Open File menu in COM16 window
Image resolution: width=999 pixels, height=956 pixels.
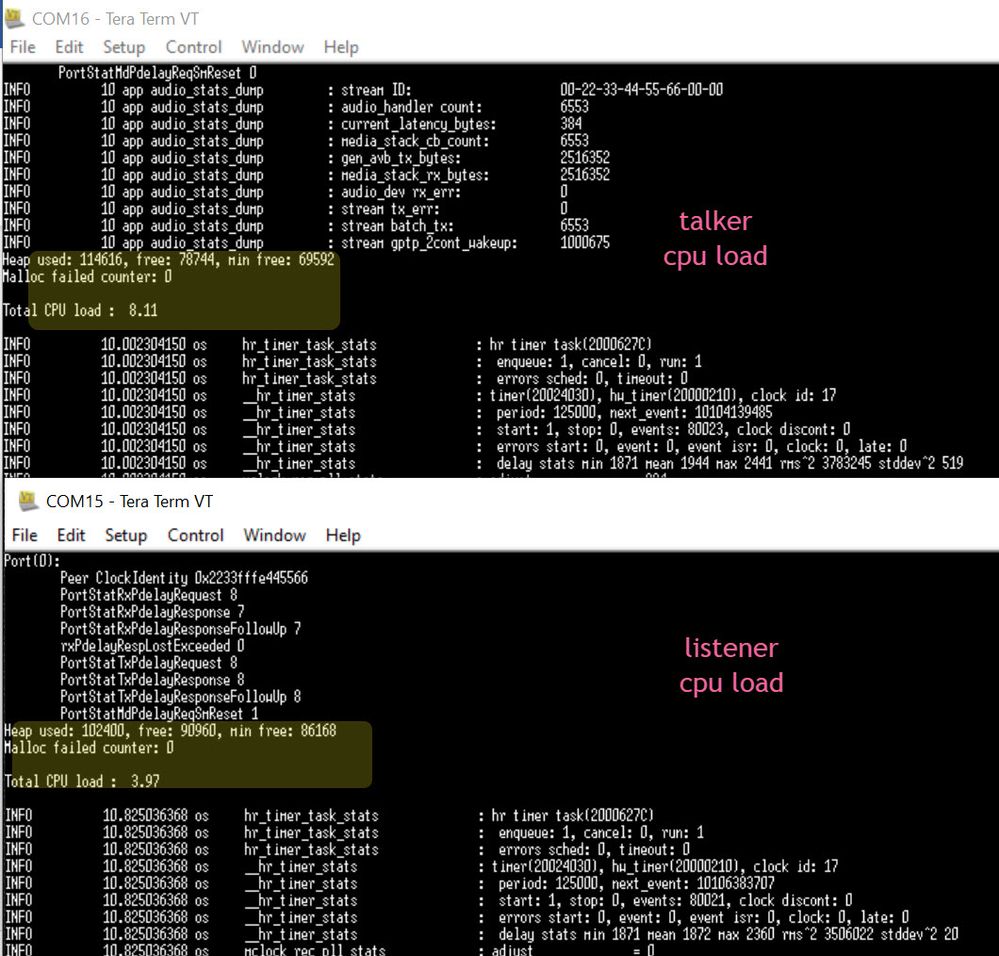click(23, 47)
